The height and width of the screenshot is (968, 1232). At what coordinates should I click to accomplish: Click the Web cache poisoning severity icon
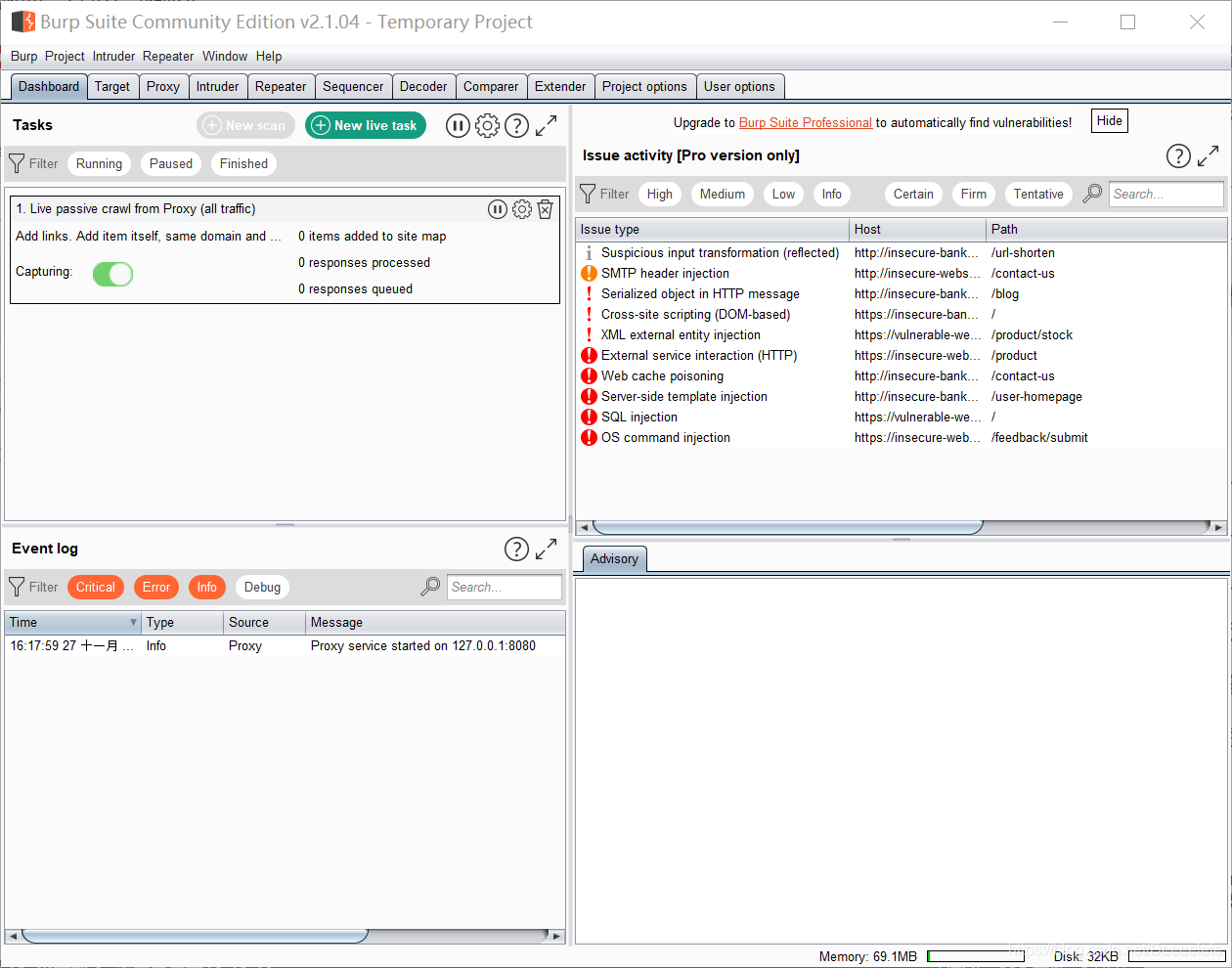pos(589,376)
